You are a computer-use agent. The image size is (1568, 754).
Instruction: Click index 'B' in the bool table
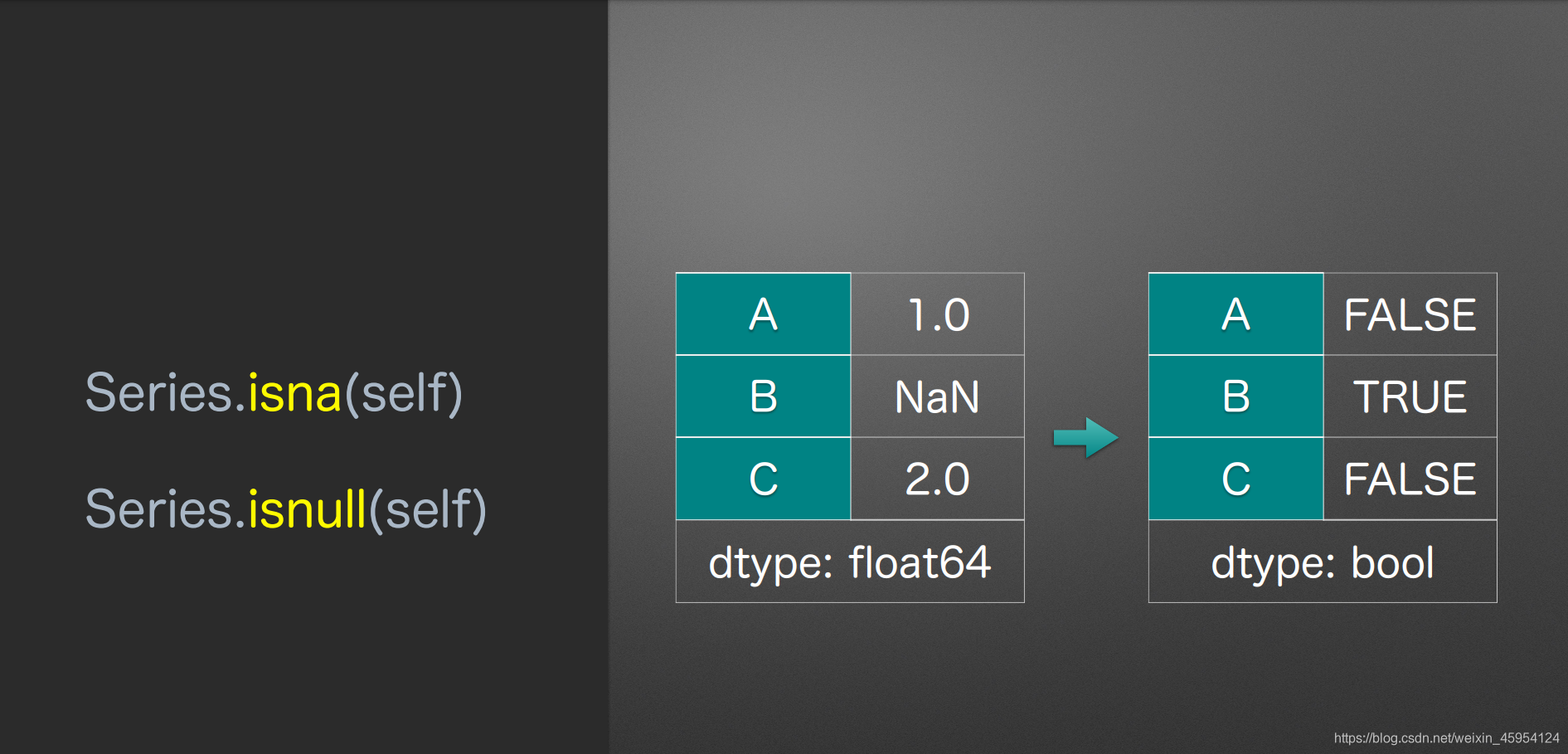[1236, 396]
